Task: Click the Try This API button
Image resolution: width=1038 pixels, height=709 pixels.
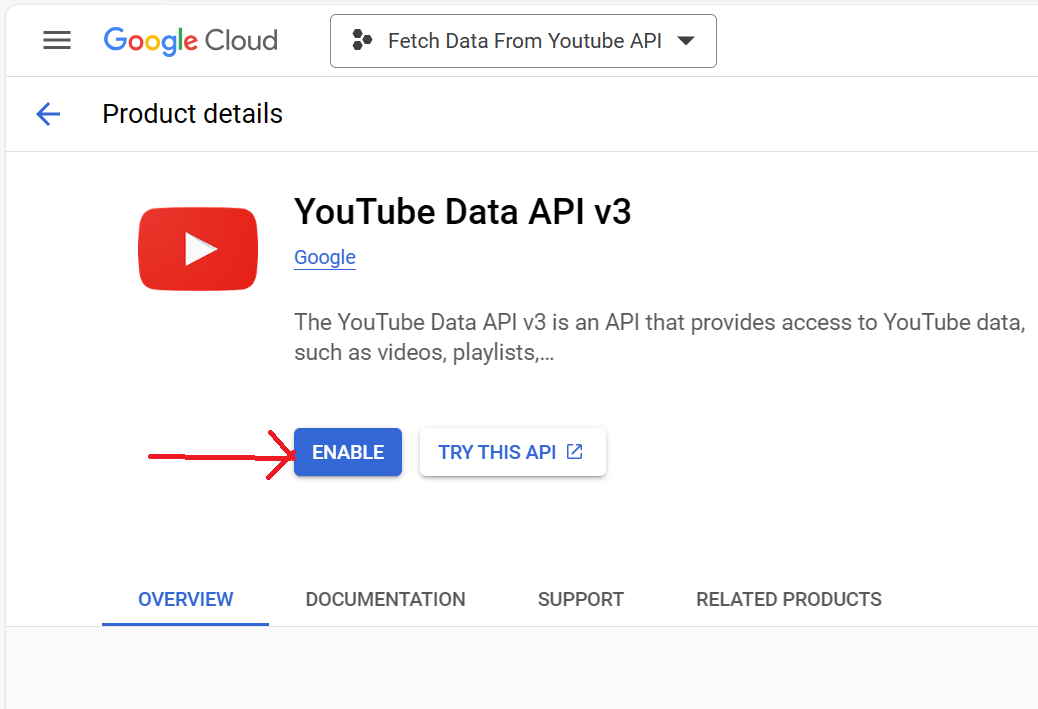Action: pyautogui.click(x=497, y=452)
